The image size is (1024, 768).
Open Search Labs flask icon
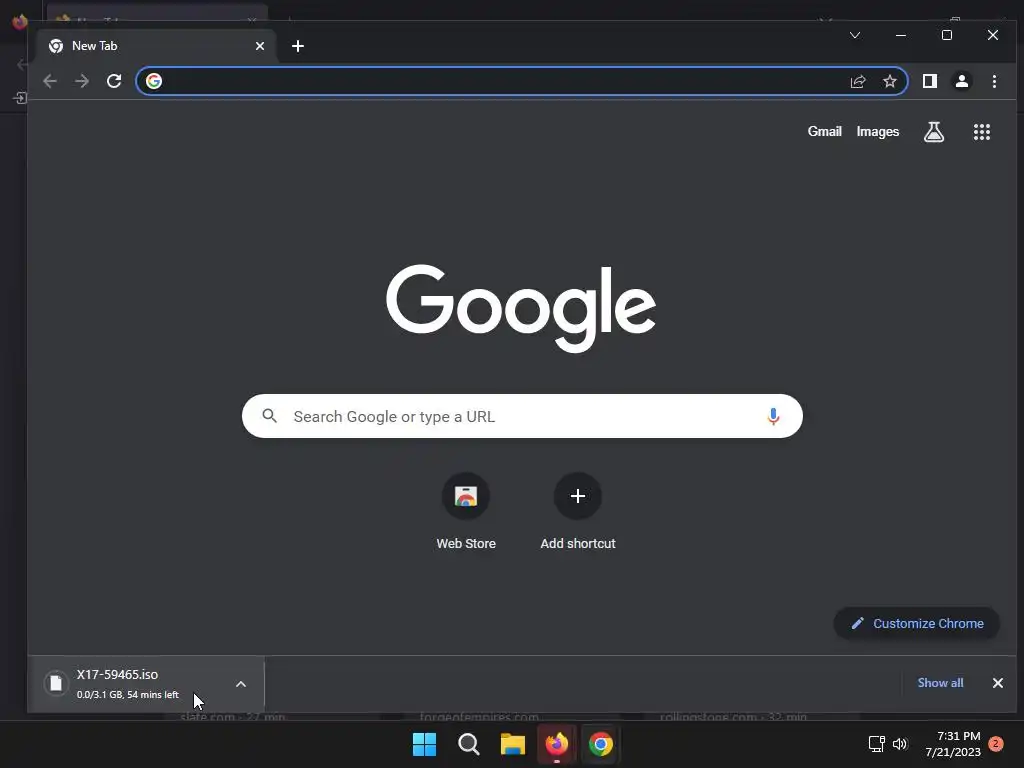pyautogui.click(x=934, y=132)
